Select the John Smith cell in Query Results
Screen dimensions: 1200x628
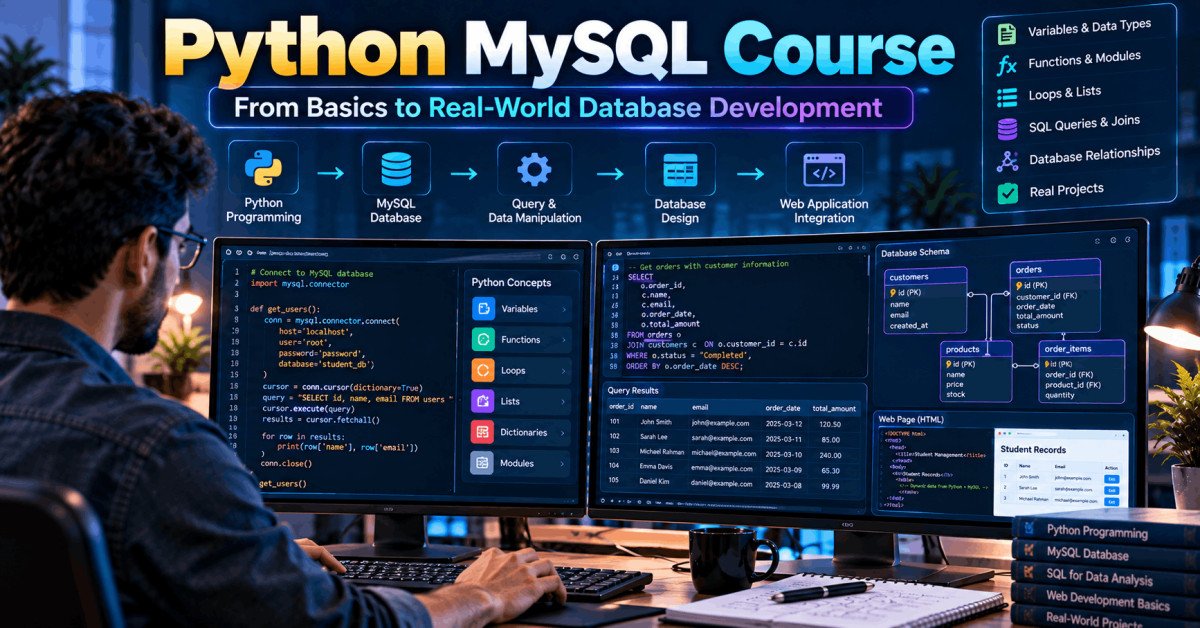[656, 423]
